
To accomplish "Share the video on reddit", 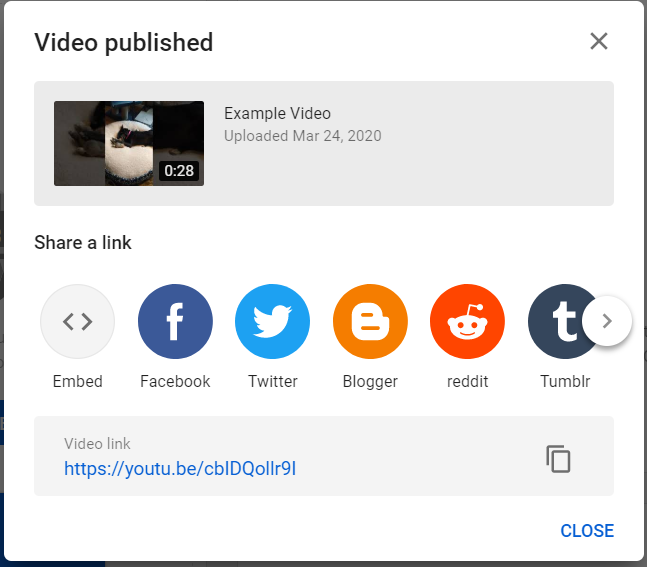I will coord(468,321).
